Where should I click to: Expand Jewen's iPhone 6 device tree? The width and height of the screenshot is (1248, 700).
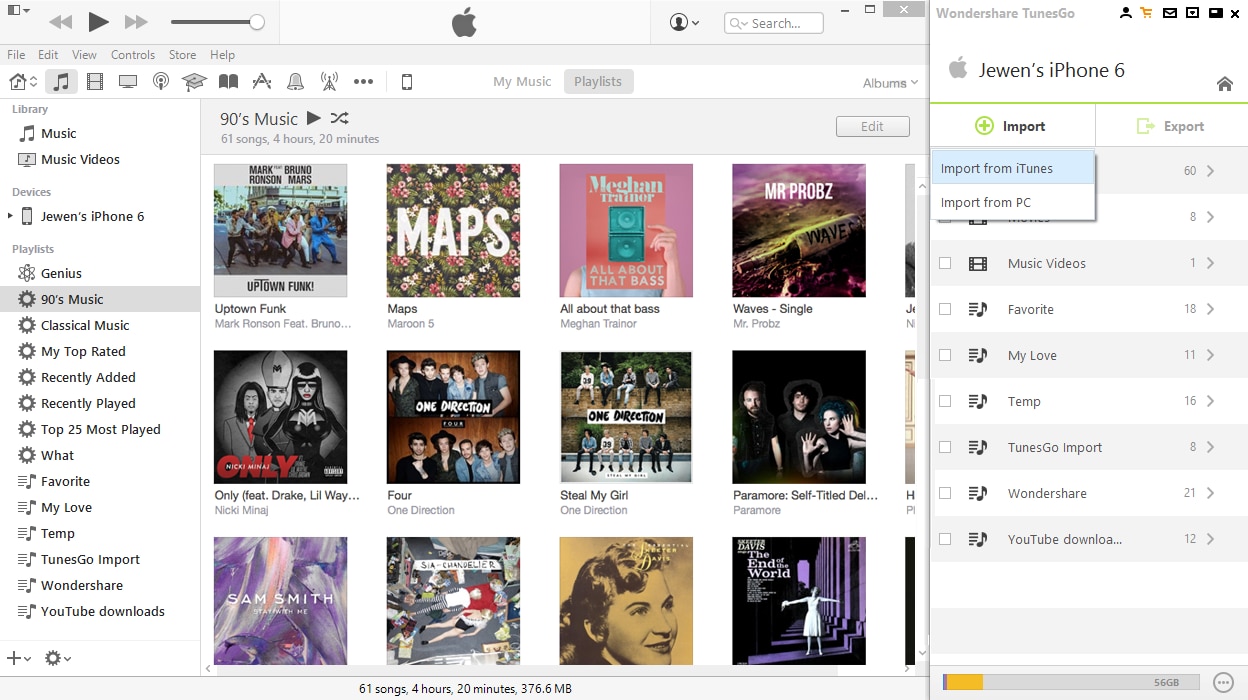[x=10, y=216]
